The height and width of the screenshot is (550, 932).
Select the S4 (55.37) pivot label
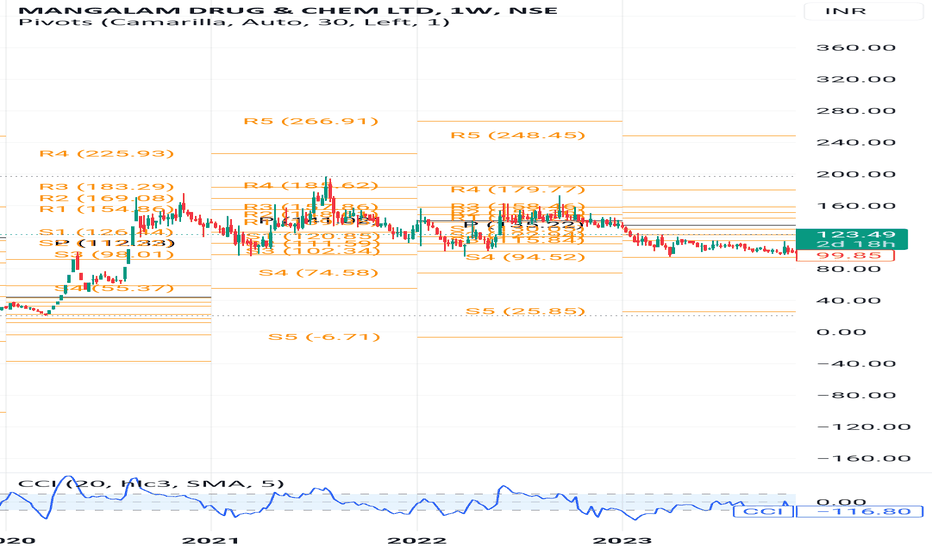(x=115, y=288)
